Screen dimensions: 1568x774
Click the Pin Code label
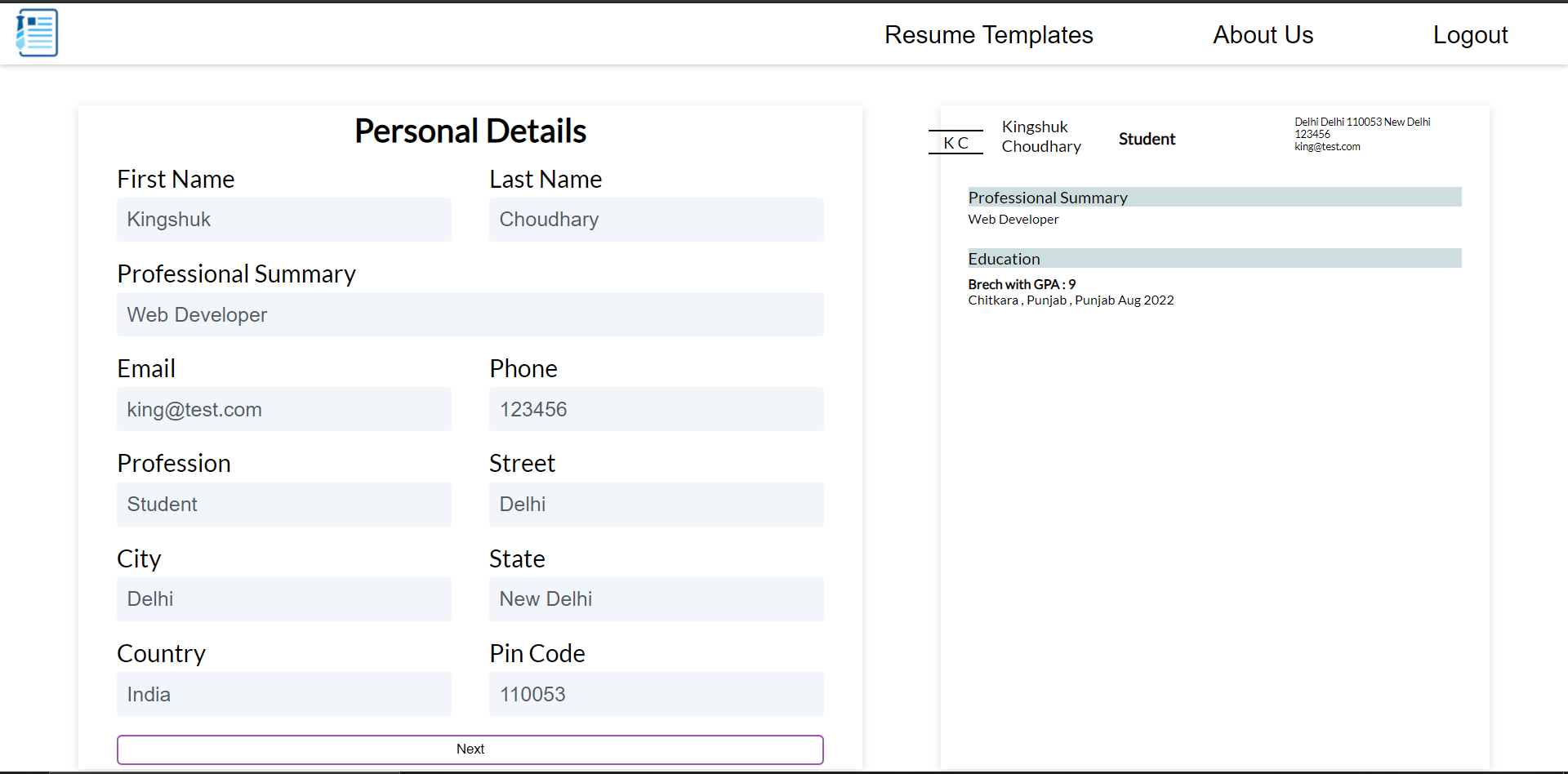click(x=537, y=653)
